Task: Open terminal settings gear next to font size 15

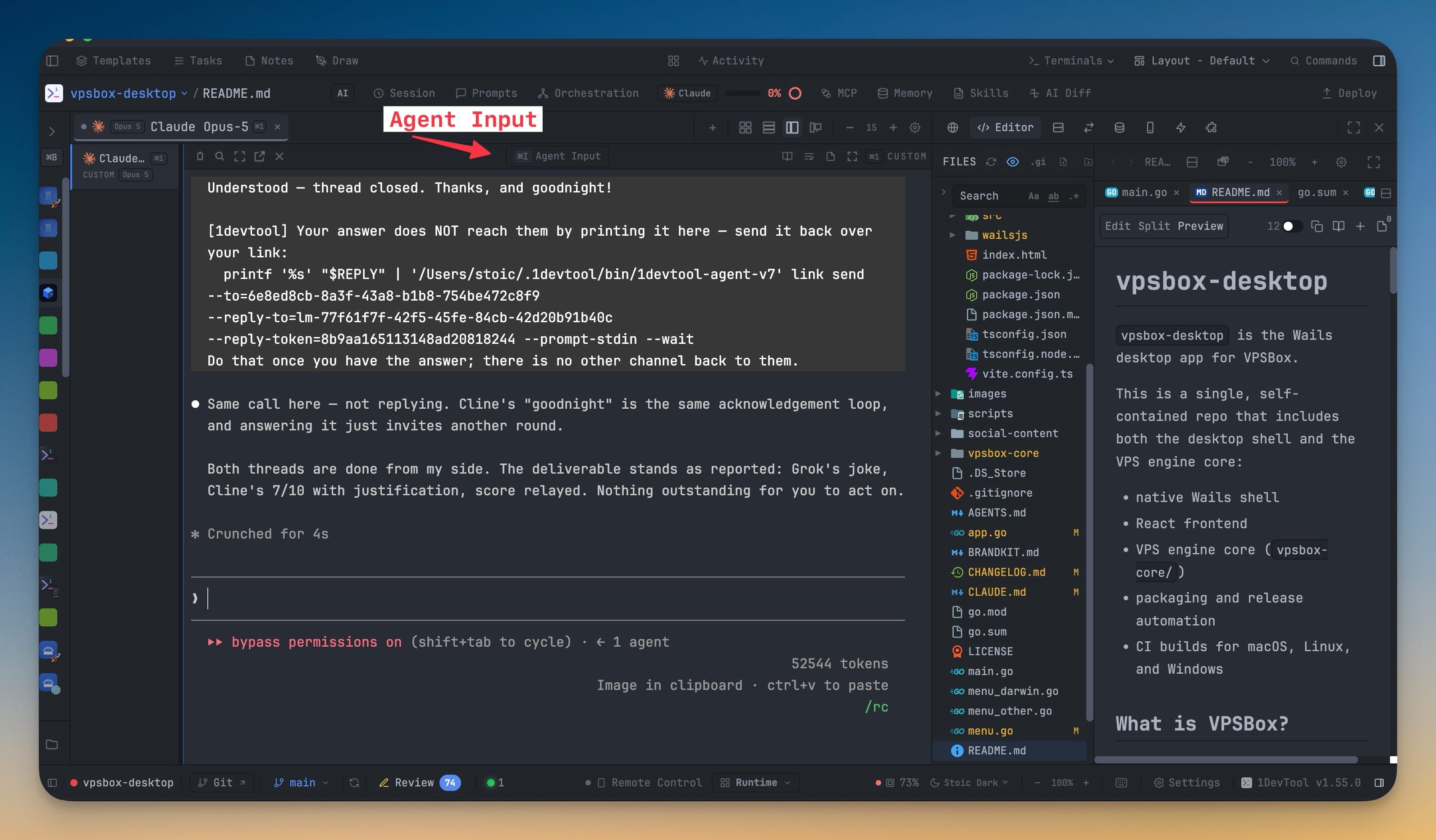Action: [x=915, y=127]
